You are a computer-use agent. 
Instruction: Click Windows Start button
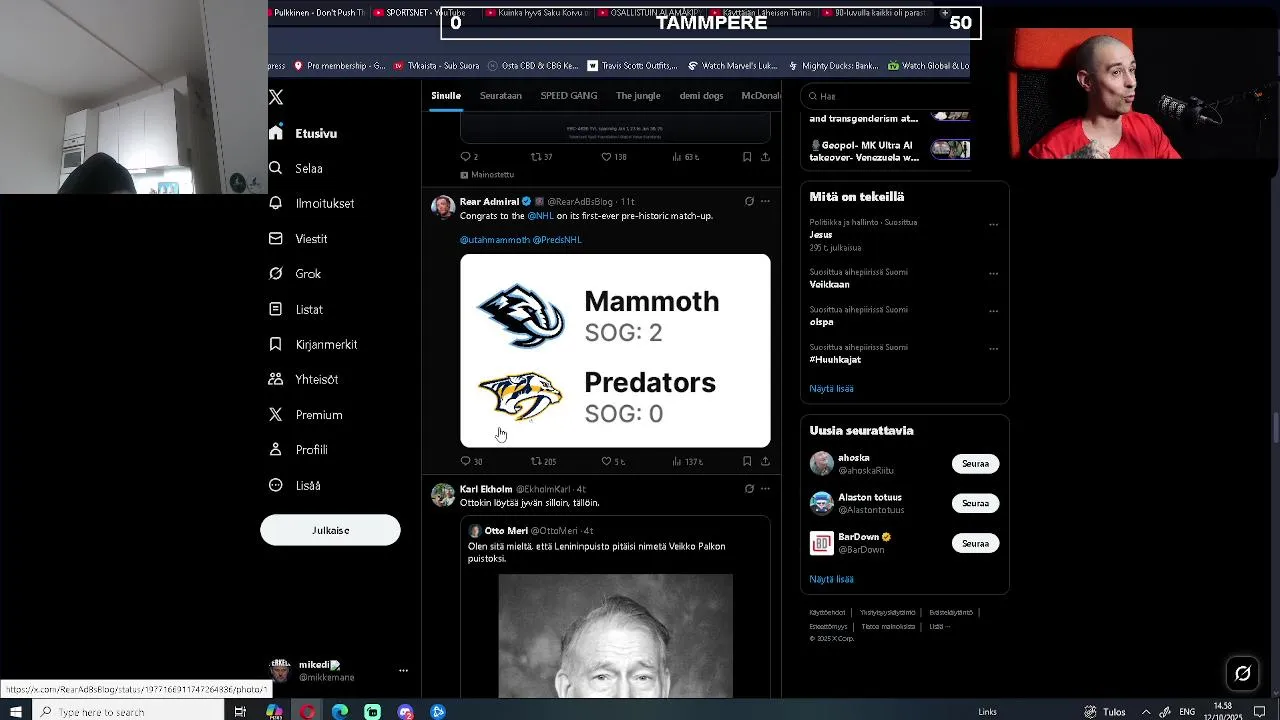point(16,711)
